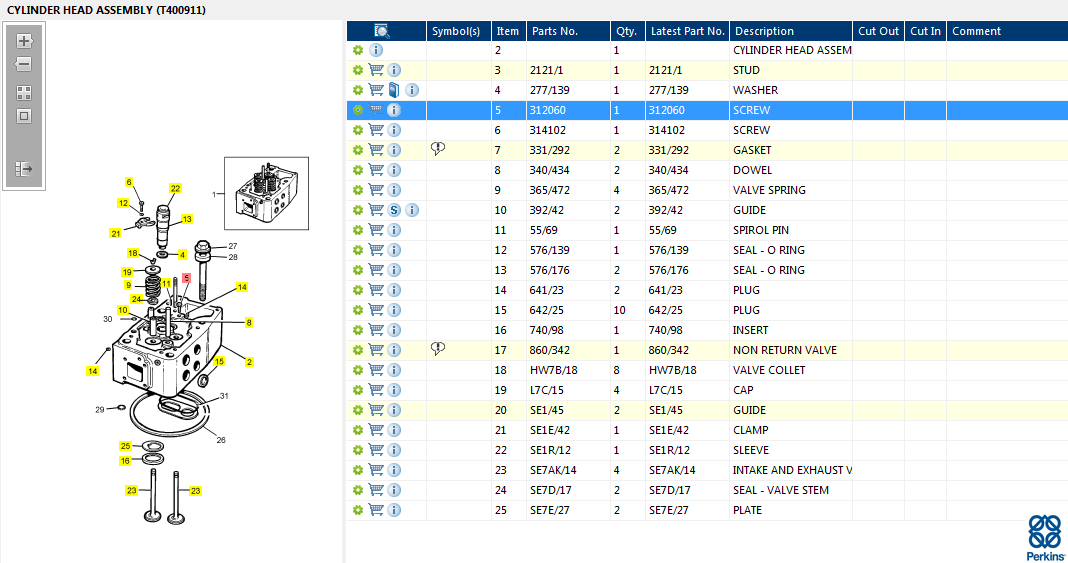Show info for GASKET 331/292
The width and height of the screenshot is (1068, 563).
[394, 150]
